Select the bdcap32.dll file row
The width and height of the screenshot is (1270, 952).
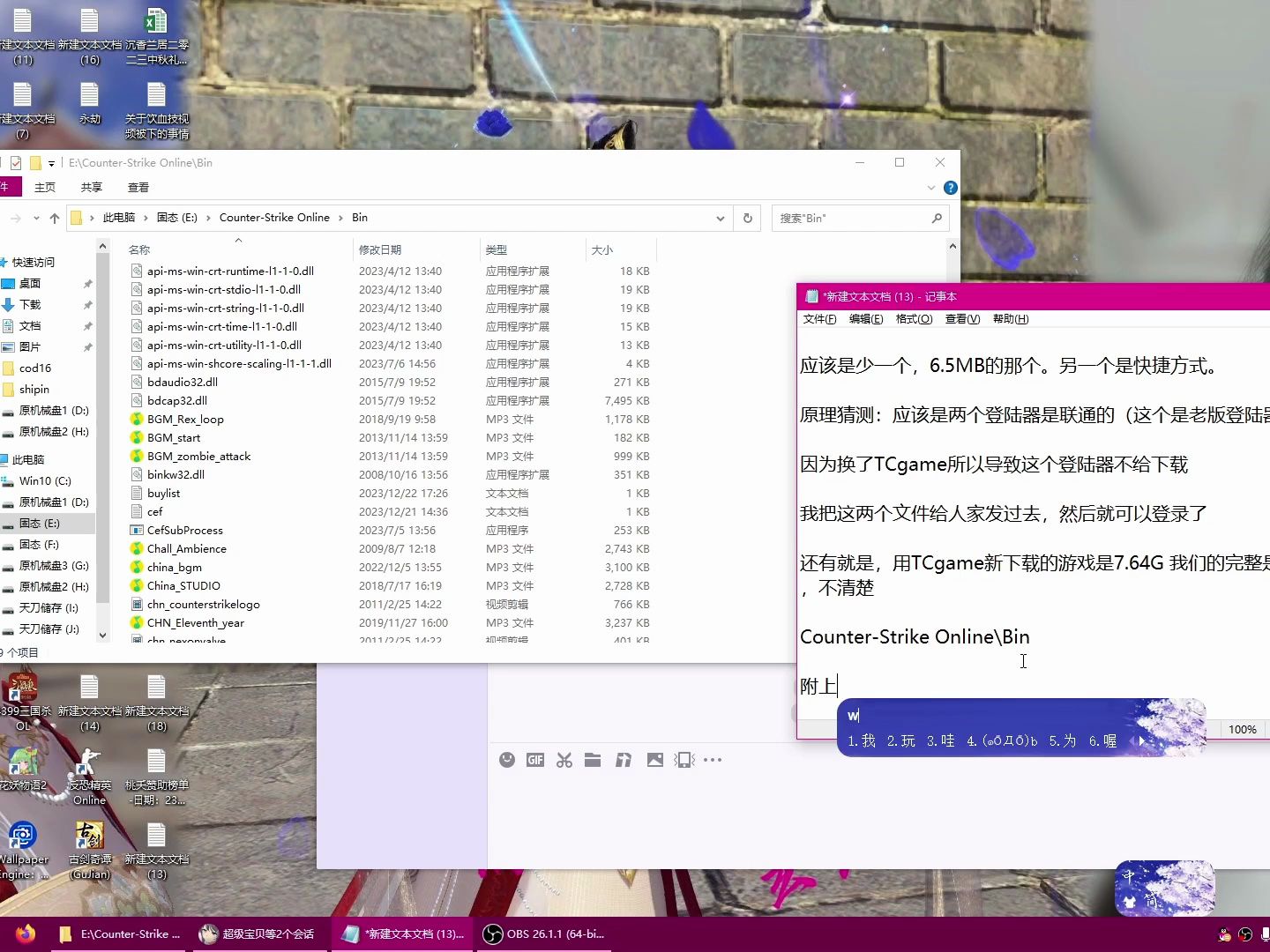(391, 401)
